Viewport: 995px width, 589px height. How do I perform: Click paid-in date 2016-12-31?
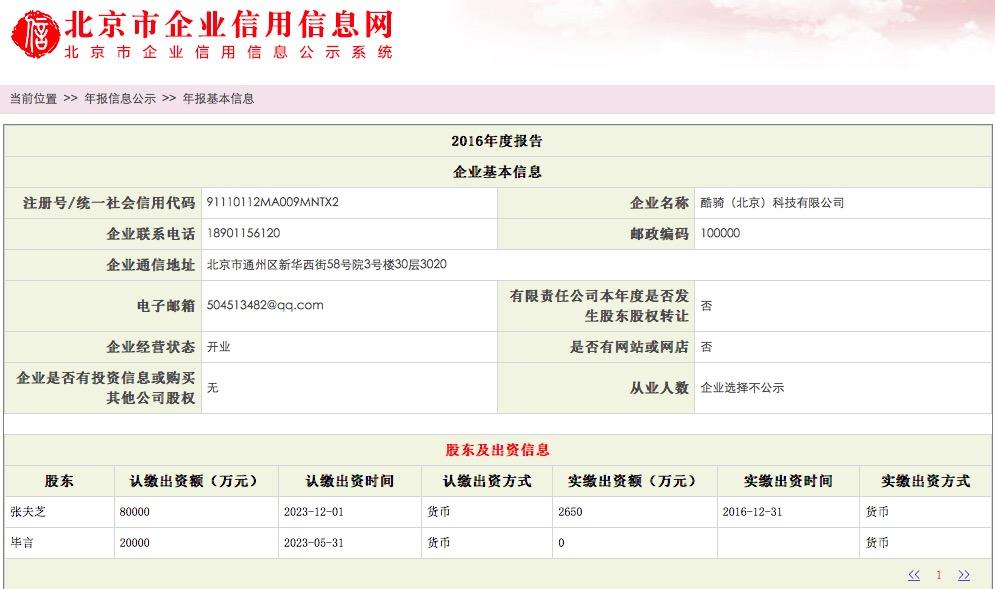[752, 512]
